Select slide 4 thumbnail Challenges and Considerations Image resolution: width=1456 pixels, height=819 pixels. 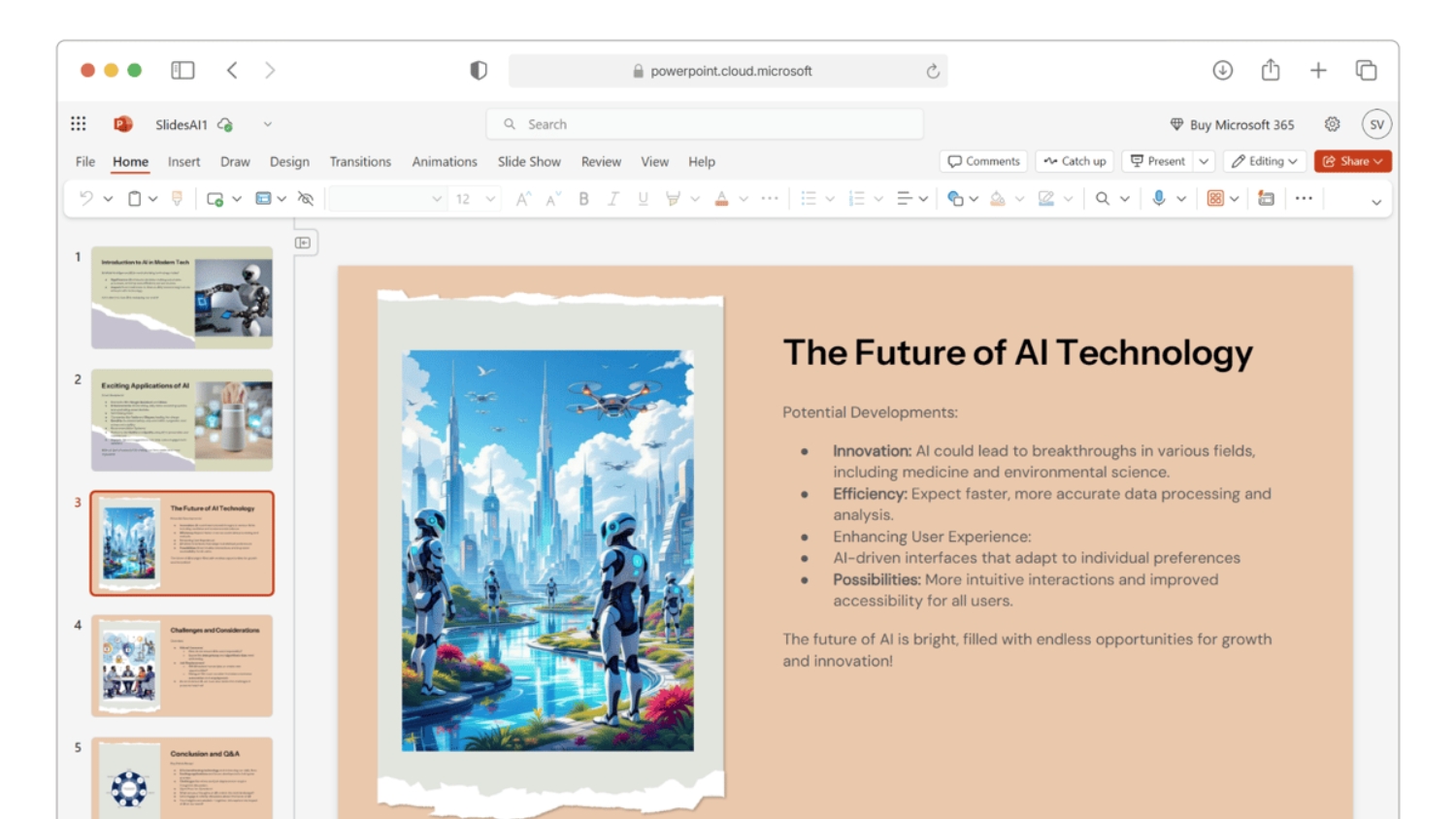click(x=182, y=666)
